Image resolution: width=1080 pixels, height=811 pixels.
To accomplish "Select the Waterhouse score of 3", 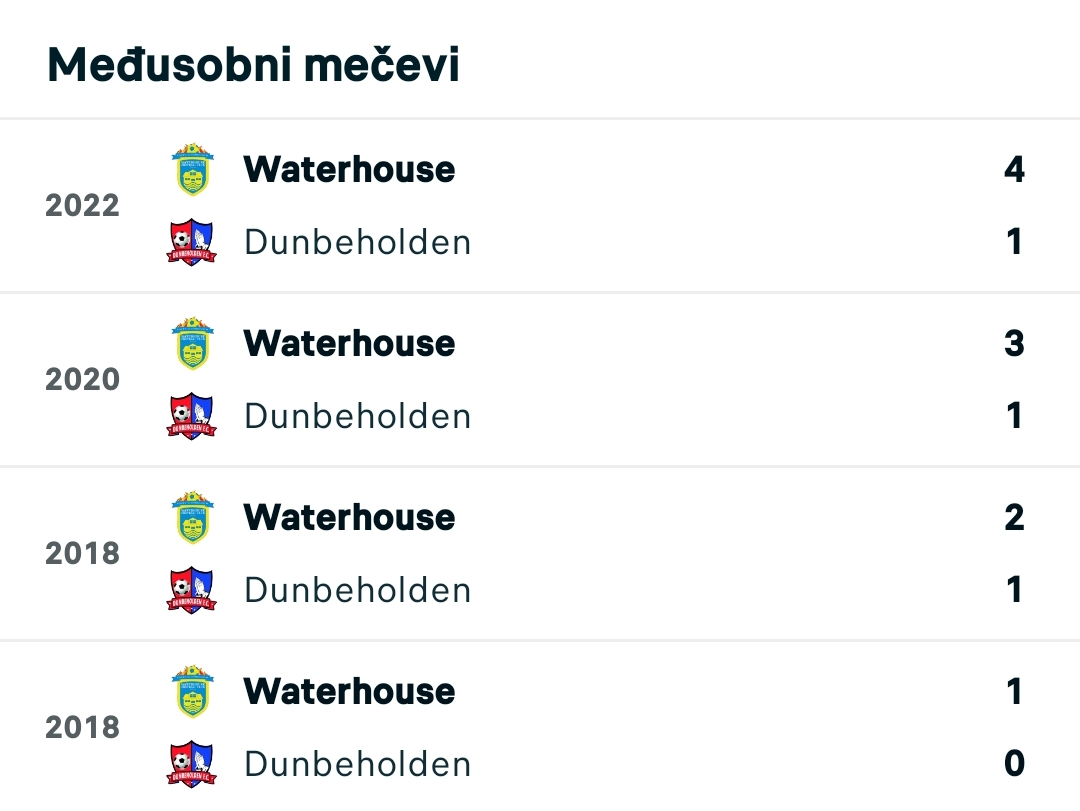I will (1014, 343).
